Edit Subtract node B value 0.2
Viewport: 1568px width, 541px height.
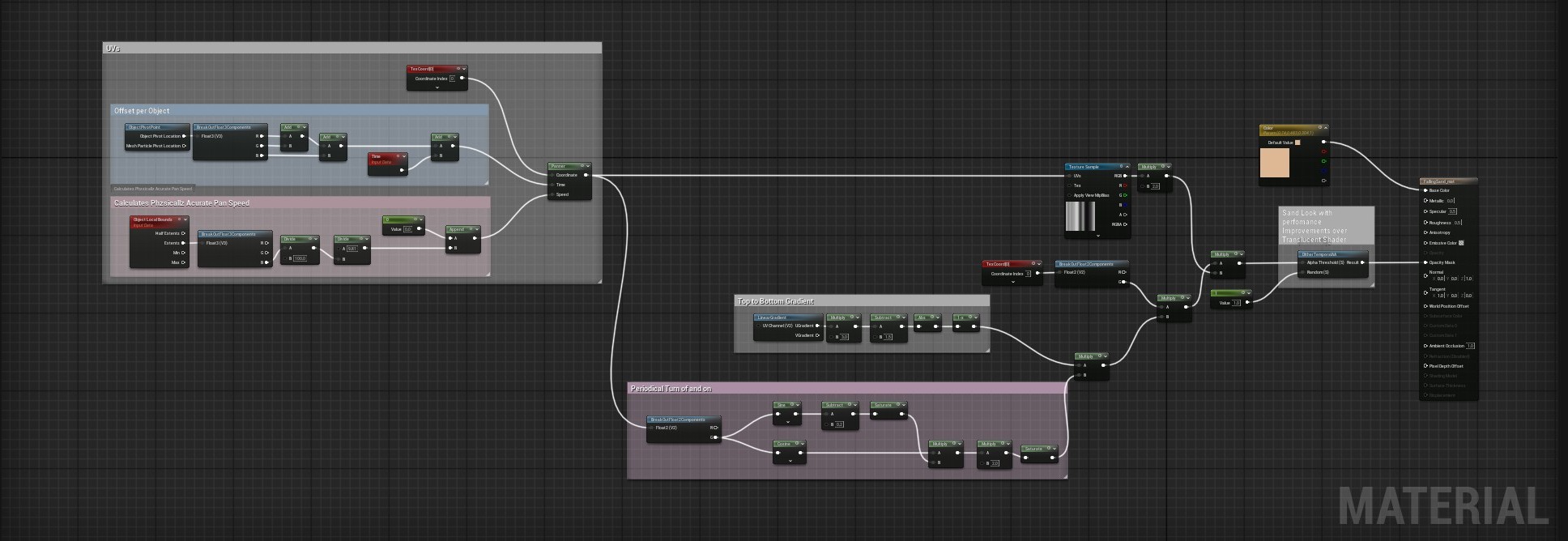[x=839, y=424]
